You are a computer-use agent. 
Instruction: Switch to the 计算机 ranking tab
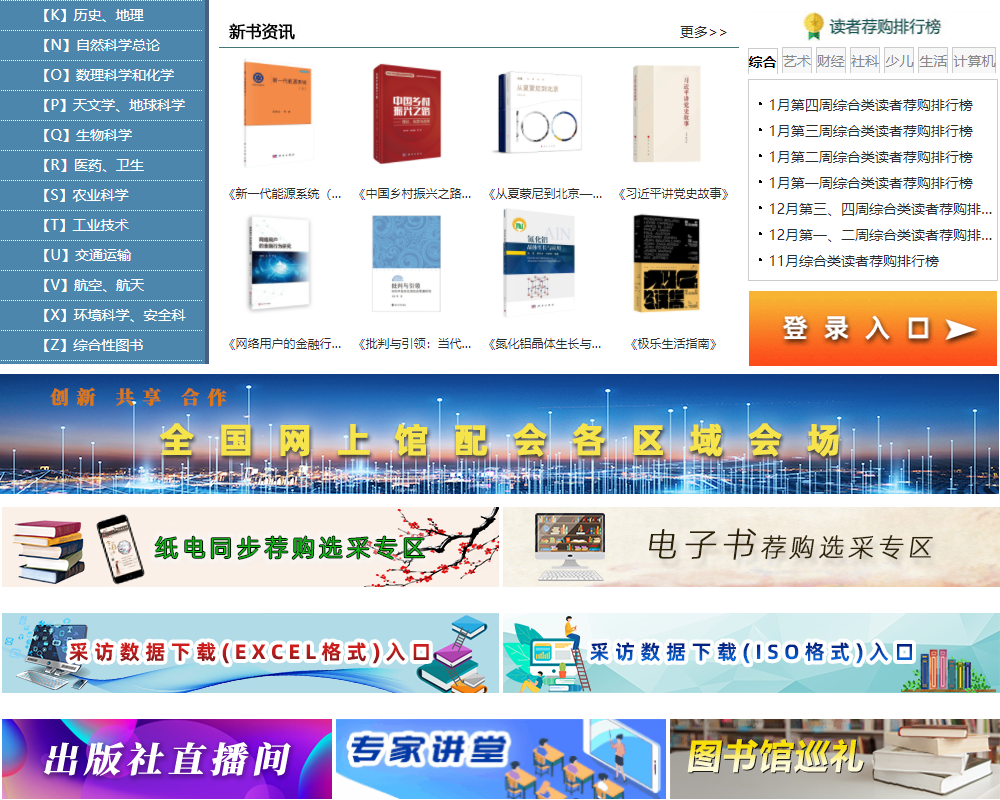[x=974, y=61]
